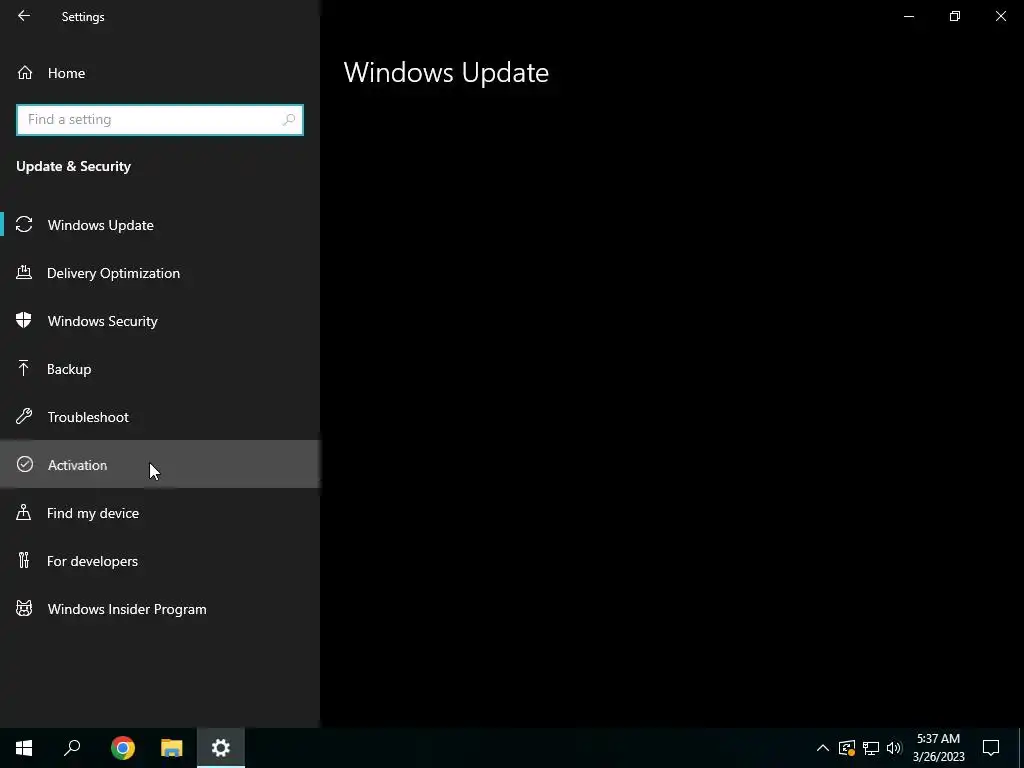The width and height of the screenshot is (1024, 768).
Task: Open File Explorer from taskbar
Action: click(172, 748)
